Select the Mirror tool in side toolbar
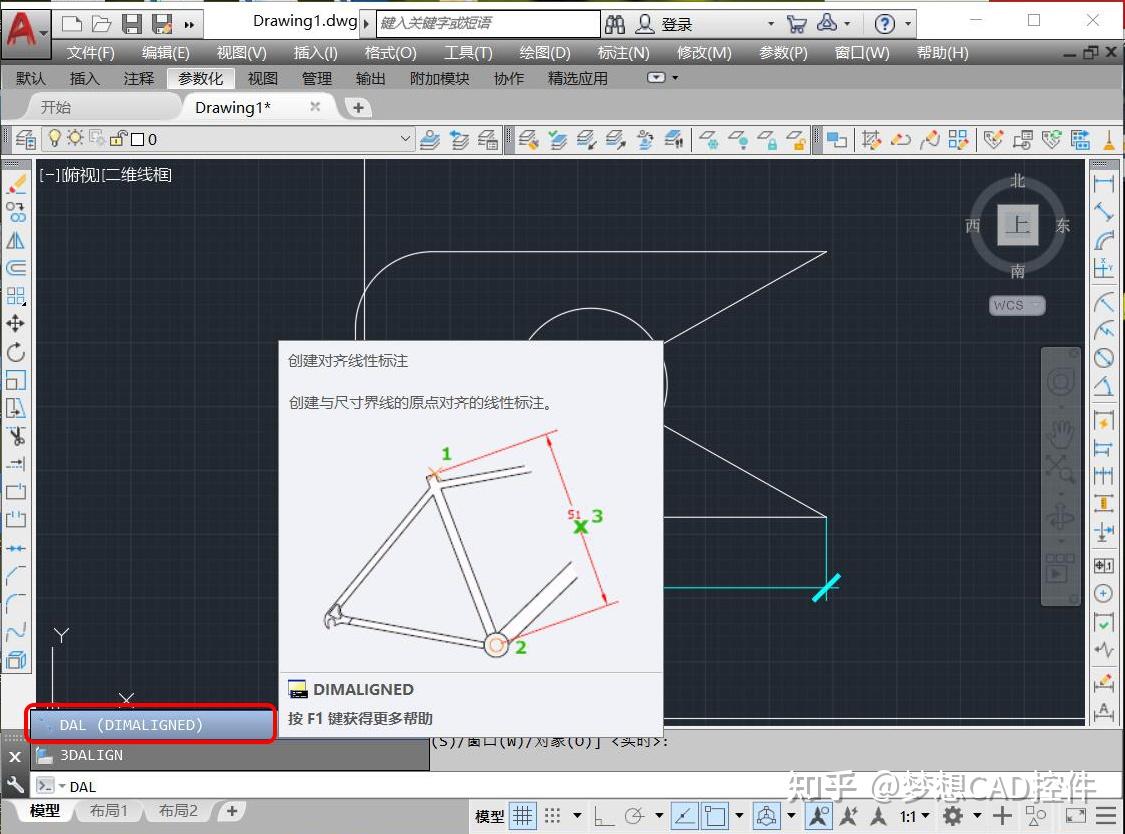 click(x=17, y=238)
